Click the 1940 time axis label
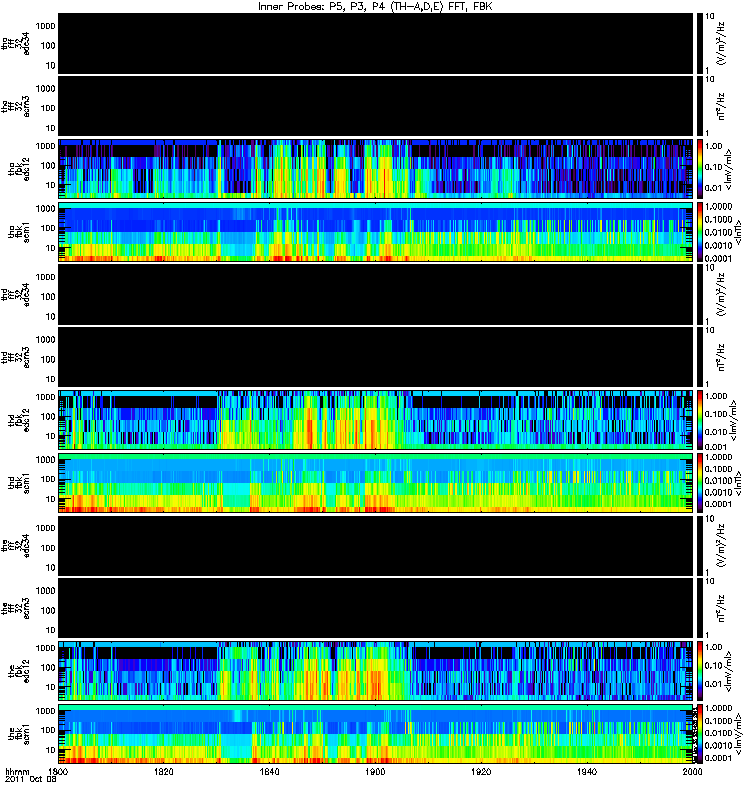This screenshot has height=800, width=750. coord(587,771)
